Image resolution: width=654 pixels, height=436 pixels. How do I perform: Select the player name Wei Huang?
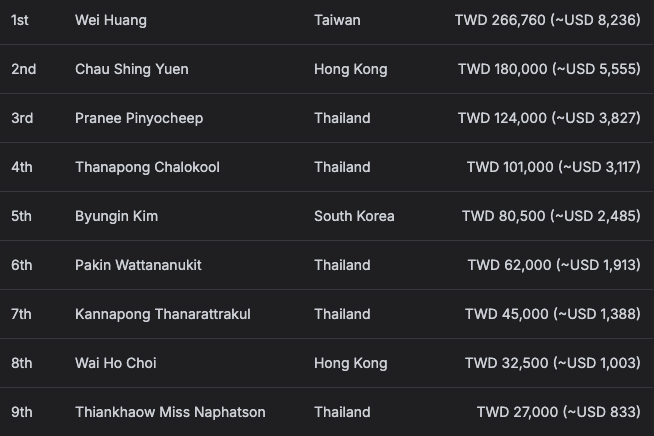(111, 20)
